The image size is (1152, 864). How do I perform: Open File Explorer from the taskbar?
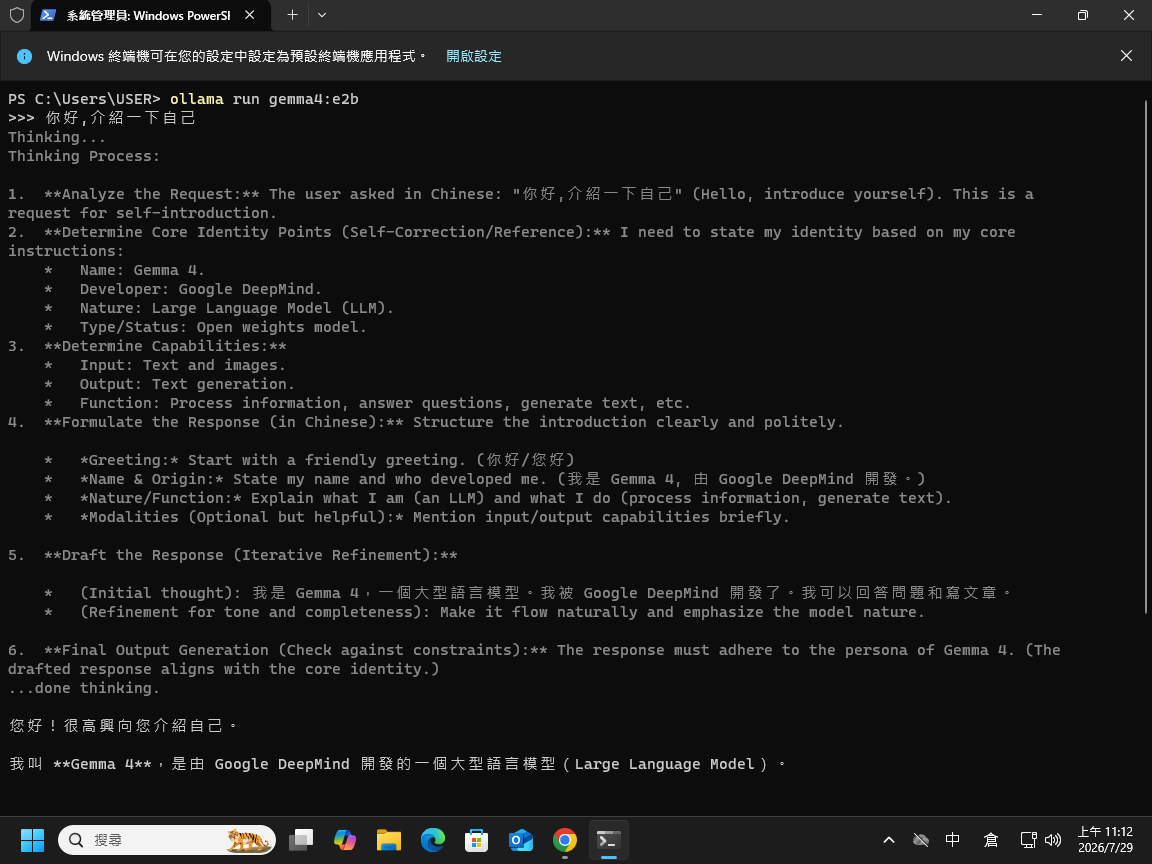(x=389, y=840)
